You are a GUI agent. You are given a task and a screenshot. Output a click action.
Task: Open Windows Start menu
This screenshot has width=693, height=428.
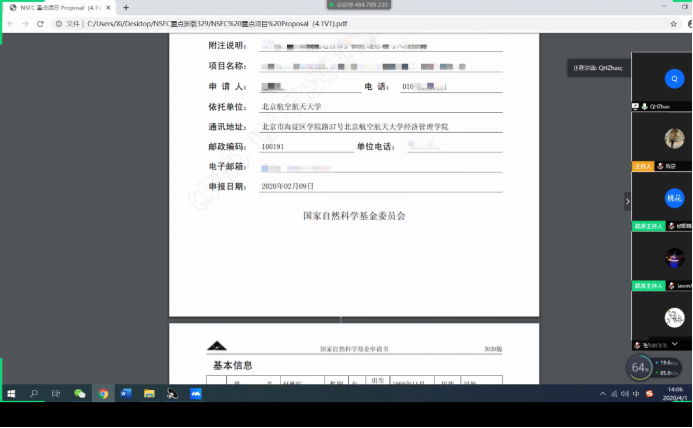pyautogui.click(x=11, y=394)
